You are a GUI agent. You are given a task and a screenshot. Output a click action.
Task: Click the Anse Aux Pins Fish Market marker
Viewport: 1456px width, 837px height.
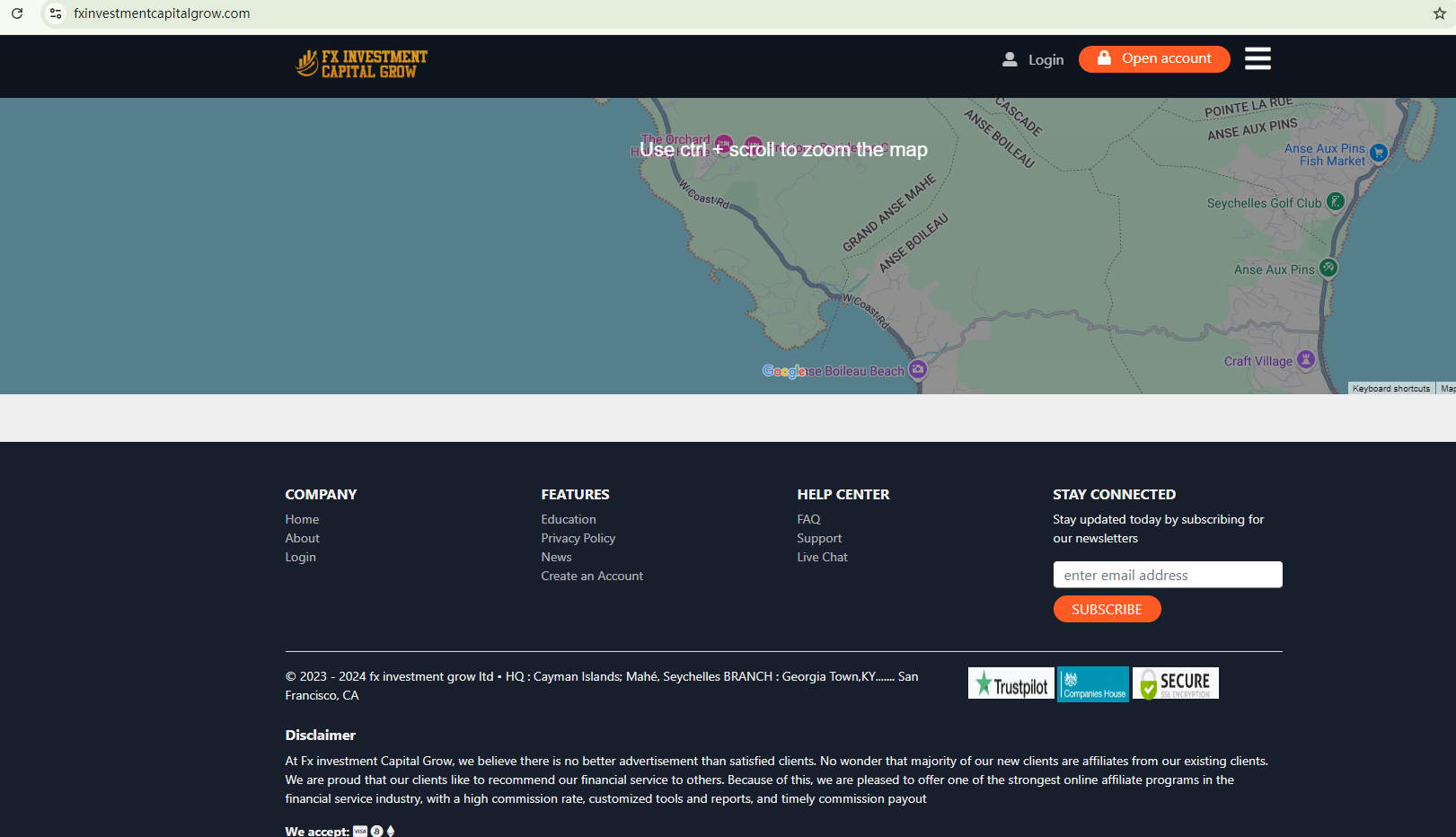click(x=1379, y=153)
